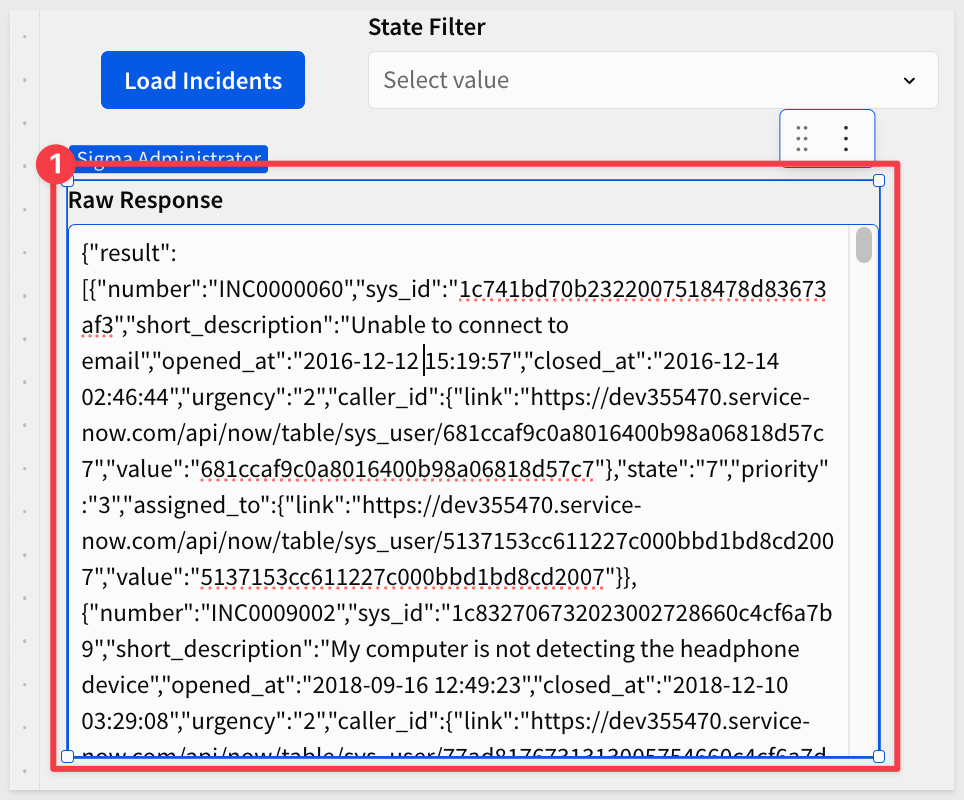Click the bottom-right resize handle

[879, 756]
